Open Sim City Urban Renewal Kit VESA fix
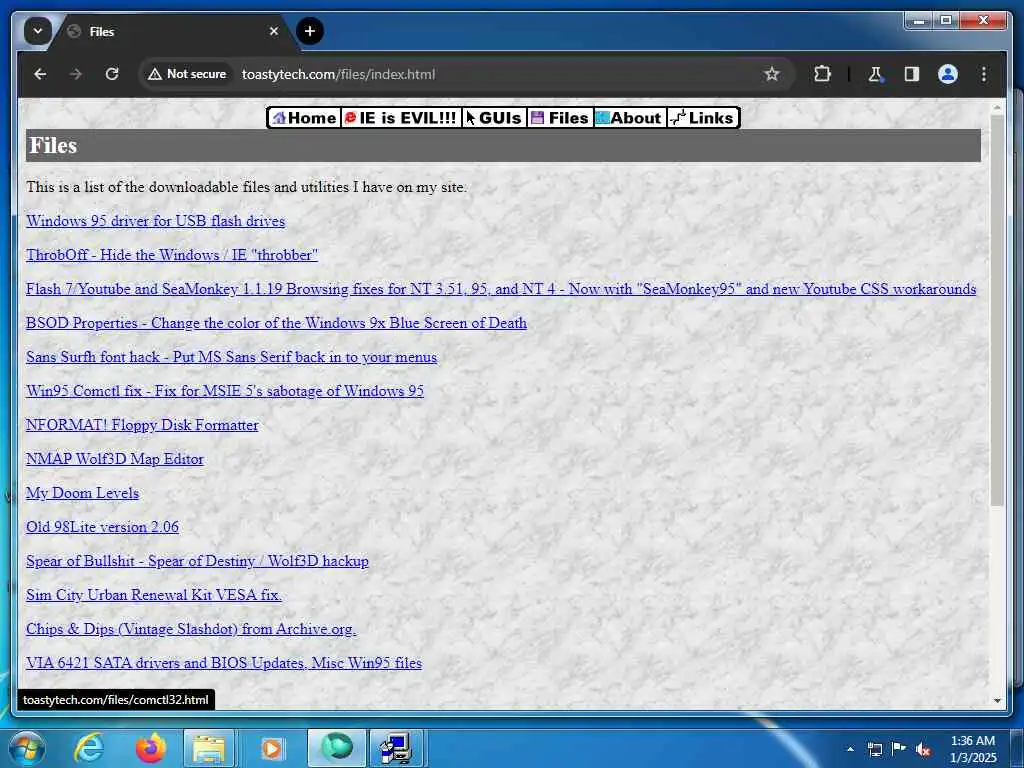1024x768 pixels. point(153,594)
